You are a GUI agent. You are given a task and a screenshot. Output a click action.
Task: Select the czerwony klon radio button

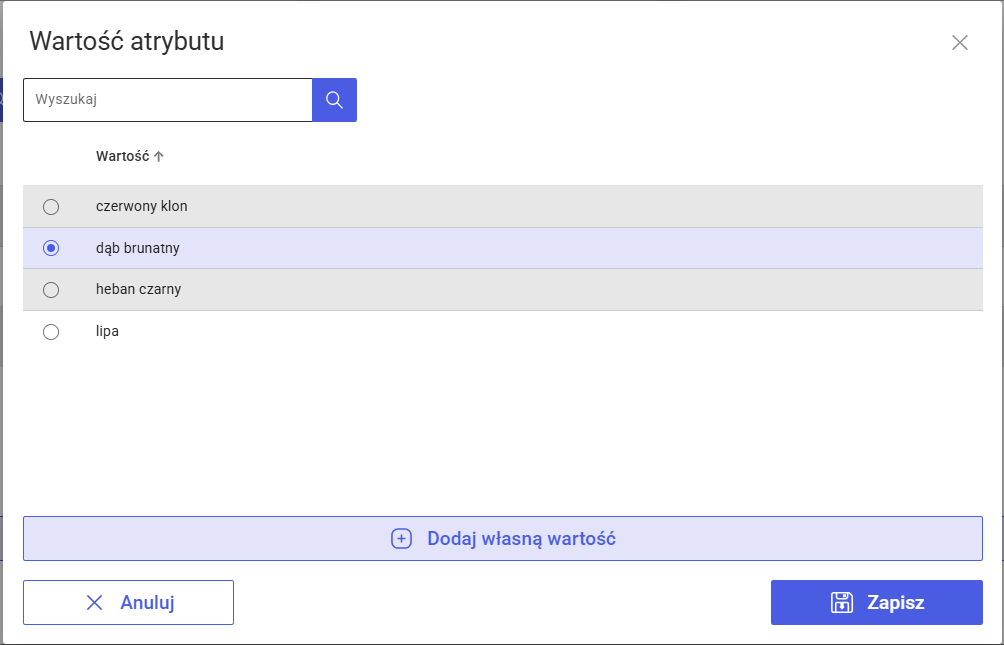click(x=51, y=207)
